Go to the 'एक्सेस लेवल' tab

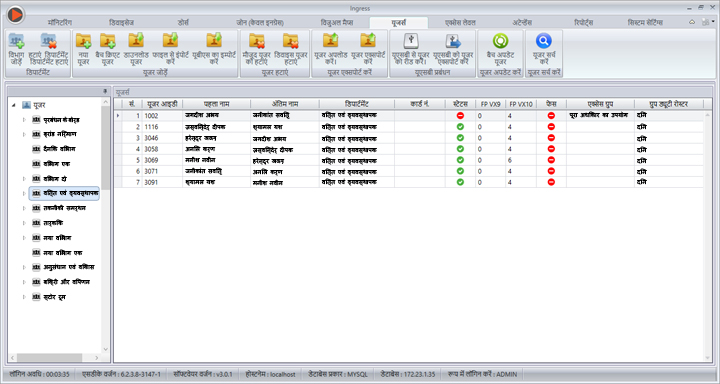460,23
